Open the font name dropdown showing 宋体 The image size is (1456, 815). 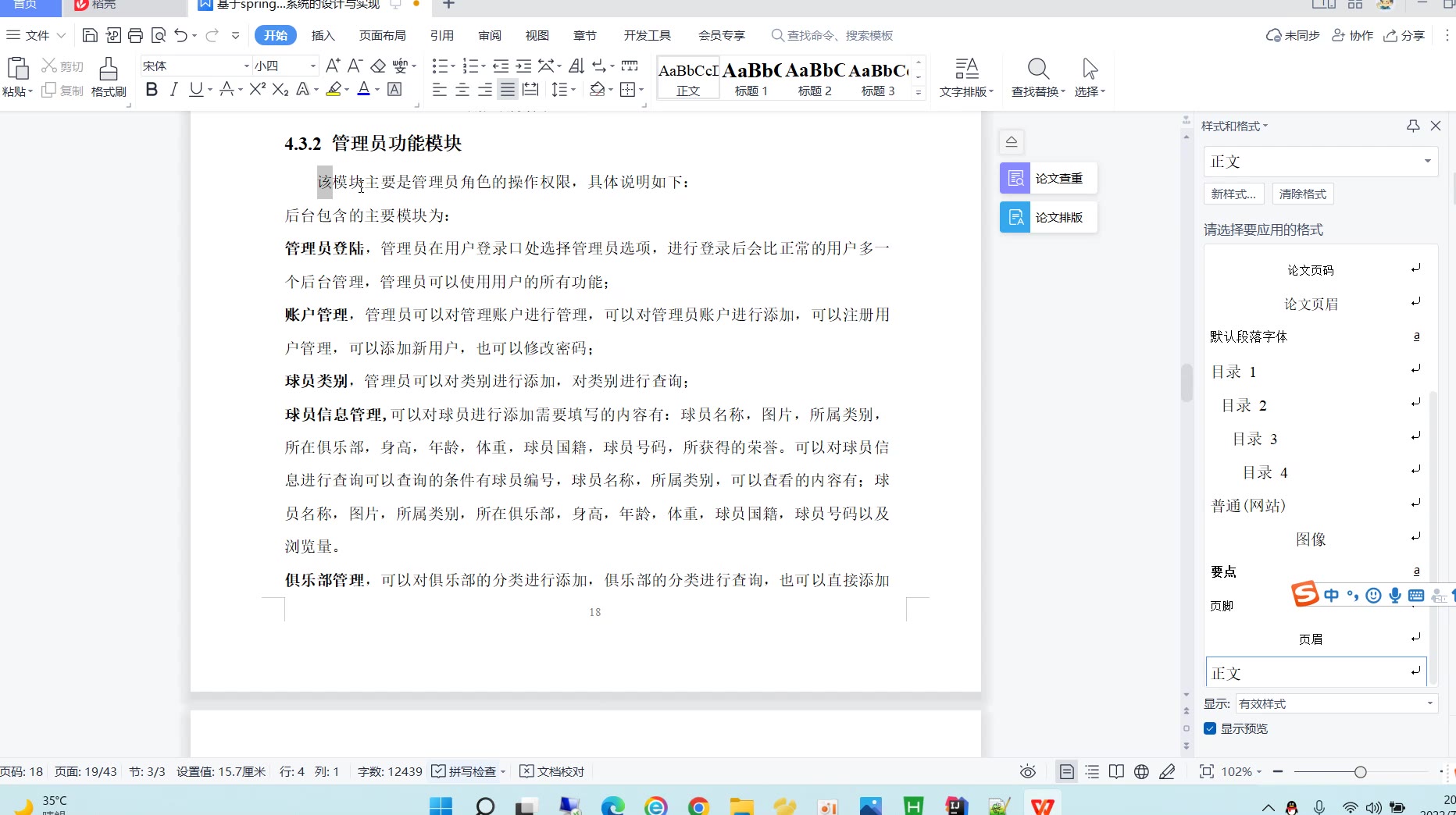(246, 66)
